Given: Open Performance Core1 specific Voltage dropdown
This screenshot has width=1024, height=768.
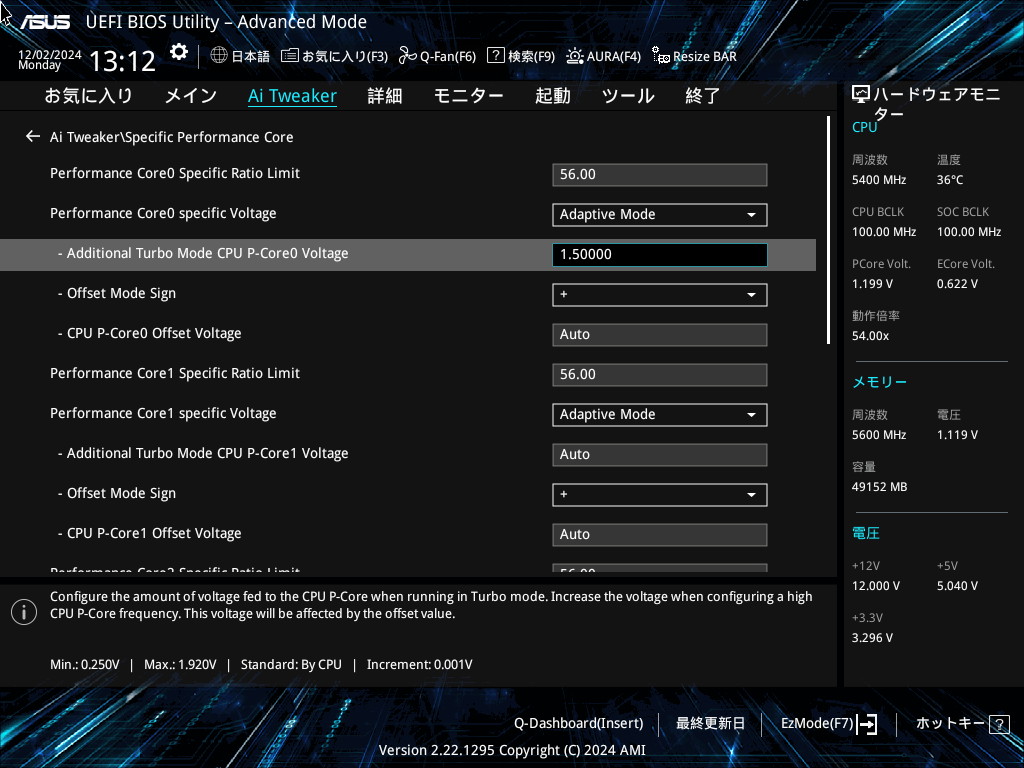Looking at the screenshot, I should 660,415.
